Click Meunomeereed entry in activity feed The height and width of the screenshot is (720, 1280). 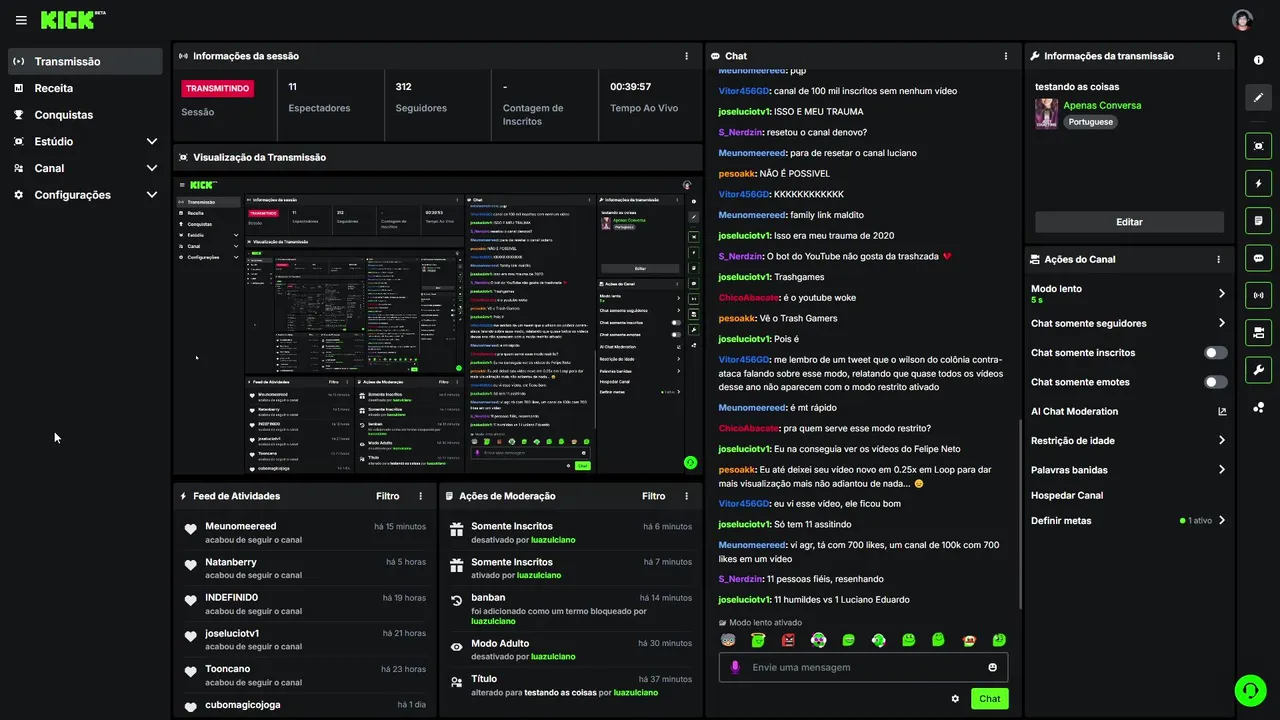(305, 532)
